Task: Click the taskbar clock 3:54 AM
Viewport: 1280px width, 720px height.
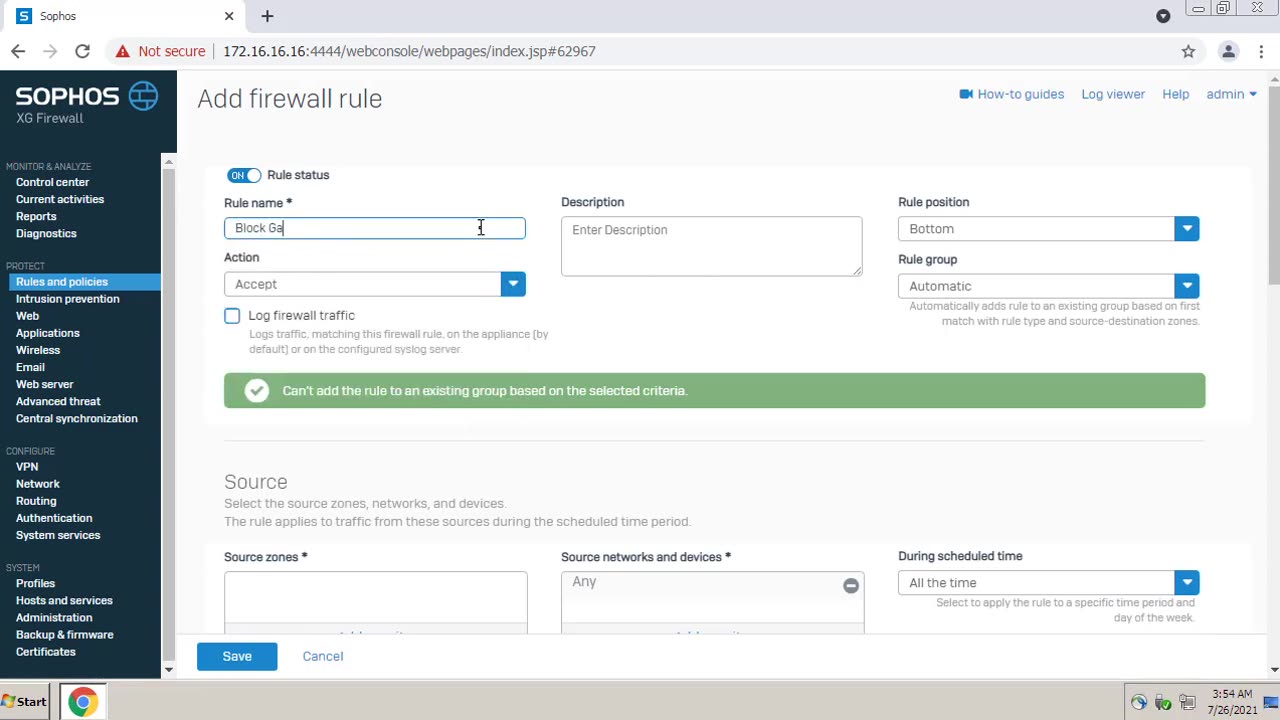Action: [x=1232, y=694]
